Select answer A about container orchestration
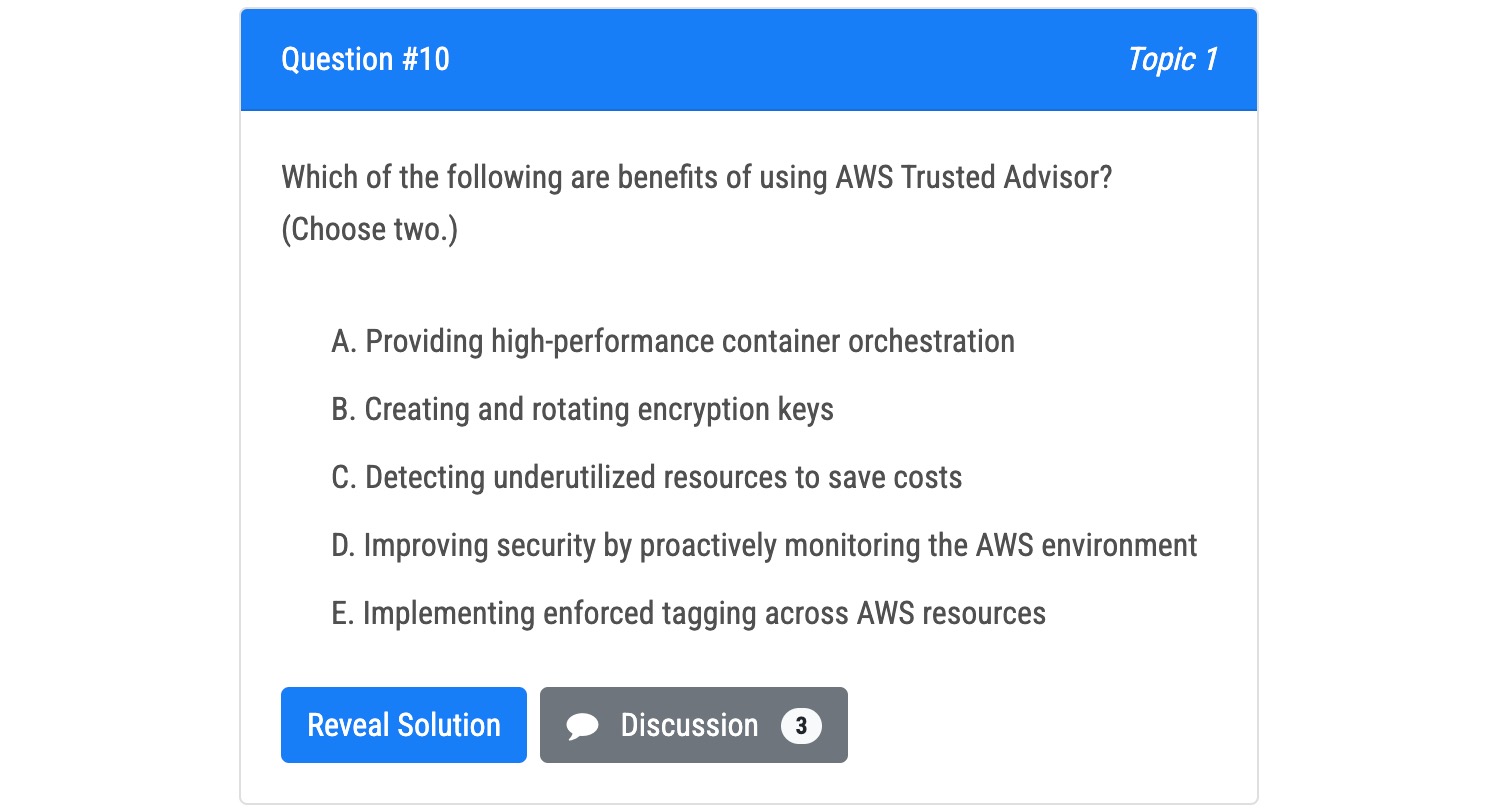Viewport: 1496px width, 812px height. (x=673, y=342)
